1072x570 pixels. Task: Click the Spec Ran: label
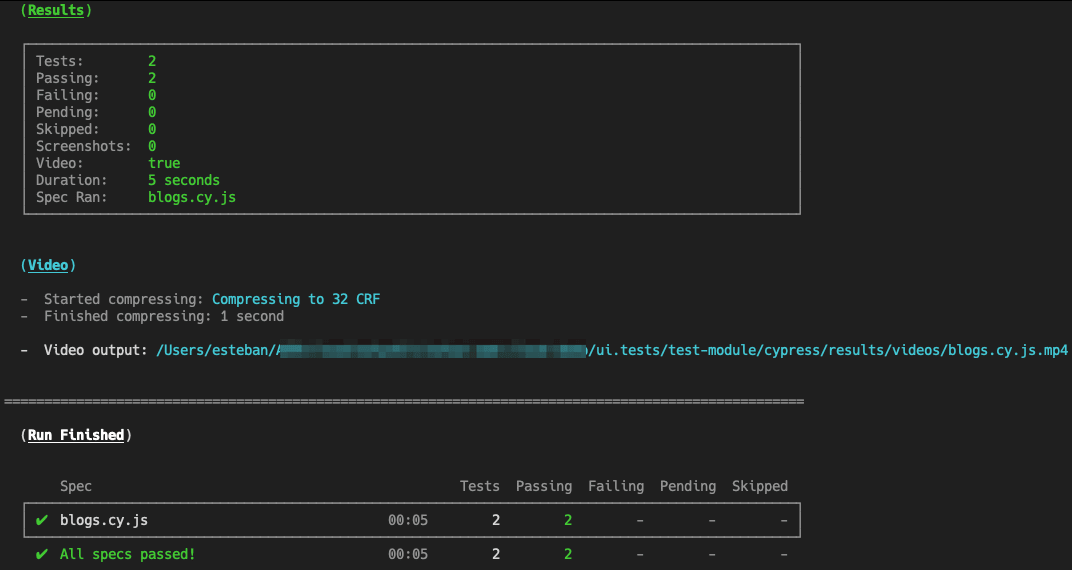pos(72,198)
